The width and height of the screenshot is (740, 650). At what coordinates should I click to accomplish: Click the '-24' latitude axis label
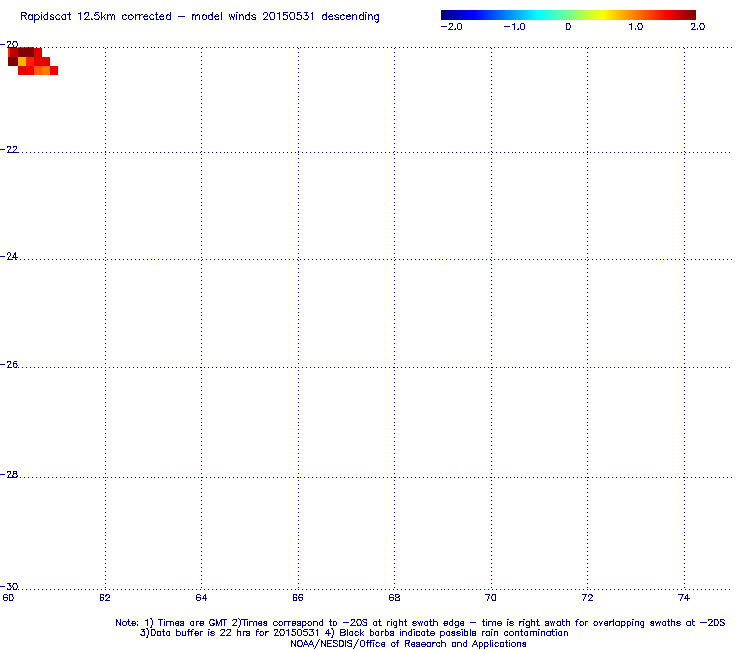(x=9, y=256)
